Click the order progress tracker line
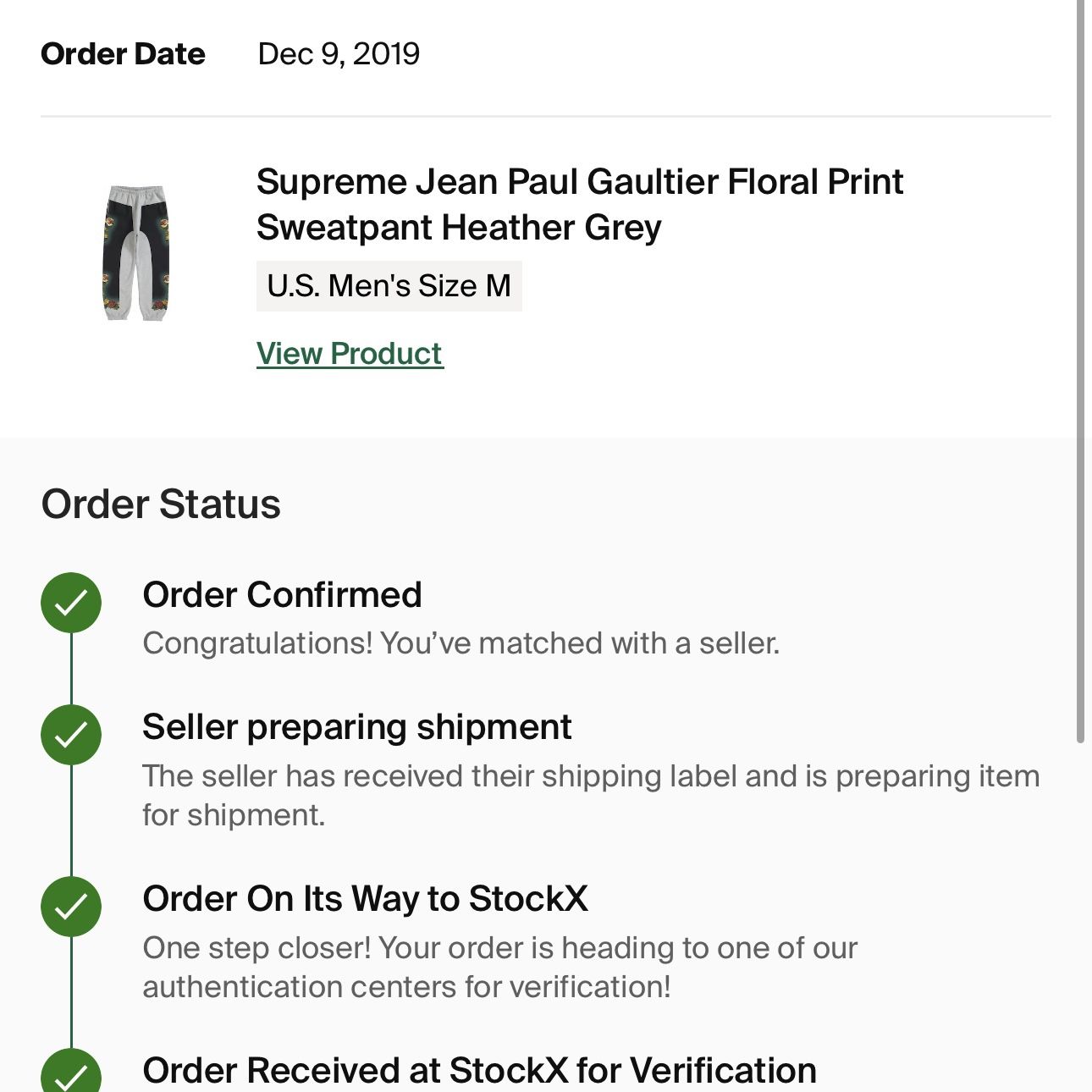The height and width of the screenshot is (1092, 1092). tap(72, 821)
